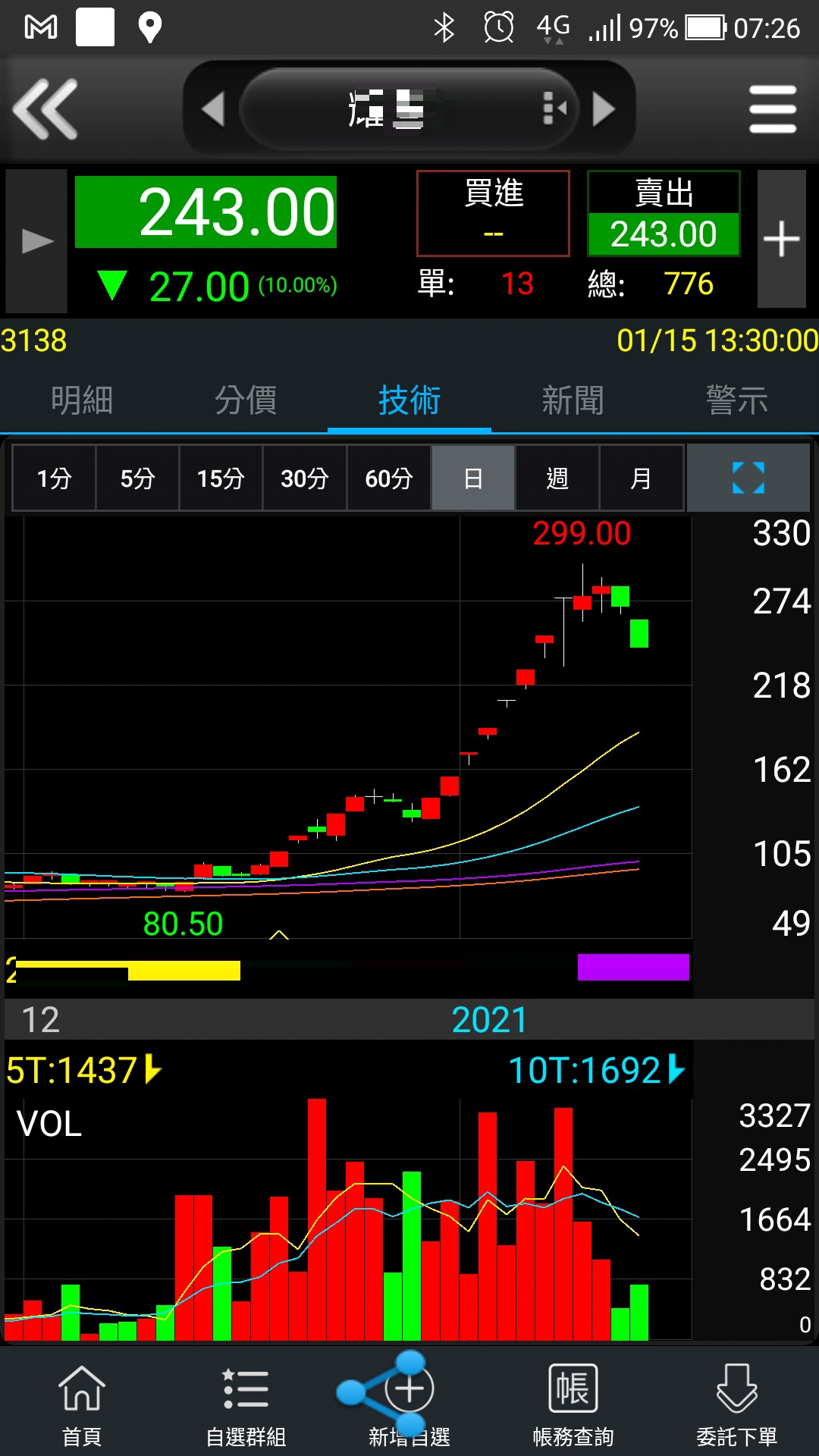Go to previous stock with left arrow

[x=213, y=109]
